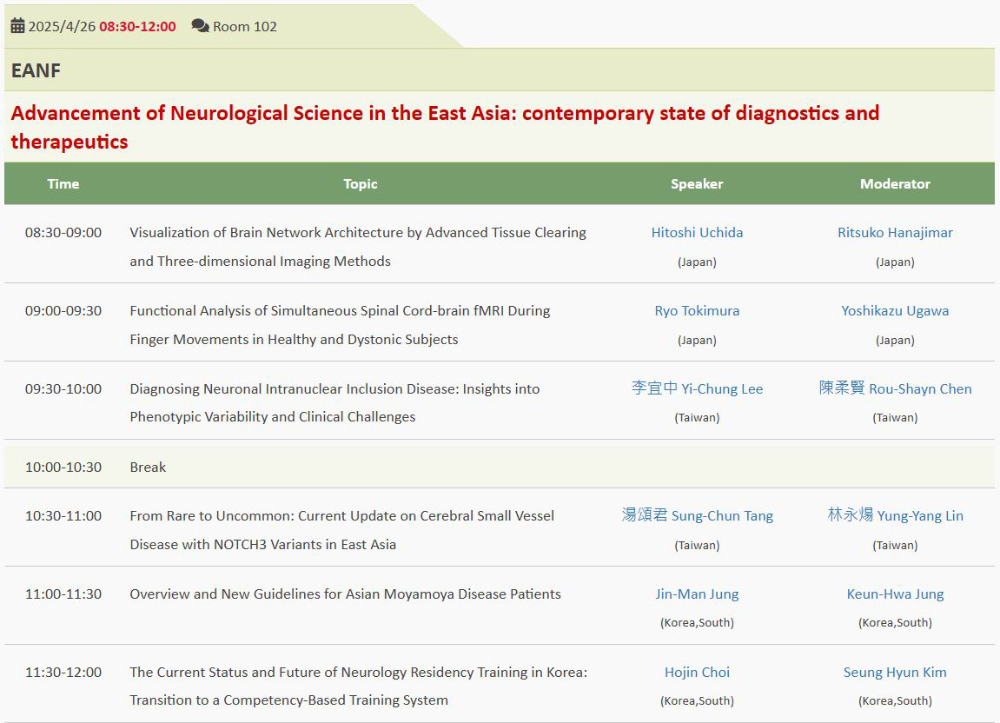Open speaker Yi-Chung Lee's page
The height and width of the screenshot is (723, 1000).
697,388
